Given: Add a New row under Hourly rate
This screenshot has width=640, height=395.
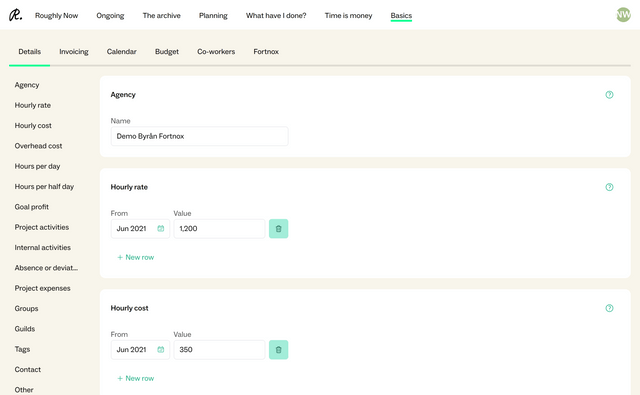Looking at the screenshot, I should coord(136,257).
